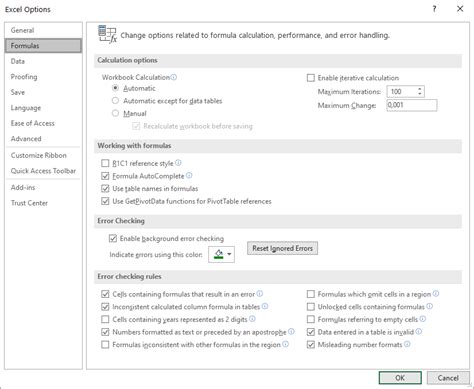Enable unlocked cells containing formulas rule
Image resolution: width=474 pixels, height=389 pixels.
311,307
